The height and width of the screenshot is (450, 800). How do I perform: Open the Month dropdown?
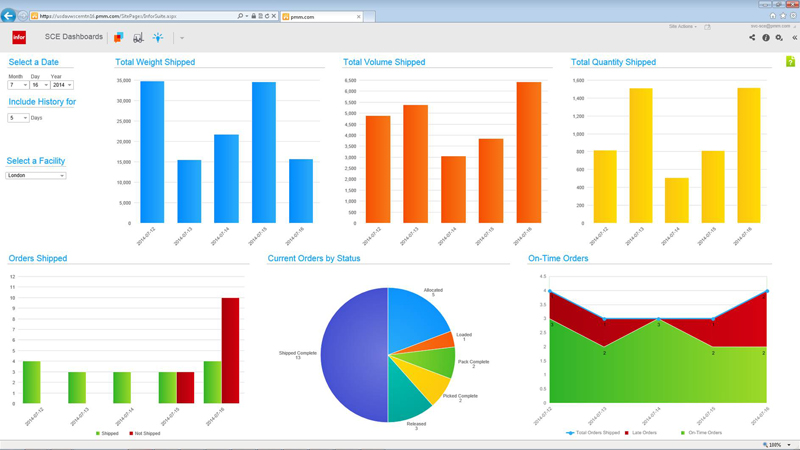(x=18, y=85)
